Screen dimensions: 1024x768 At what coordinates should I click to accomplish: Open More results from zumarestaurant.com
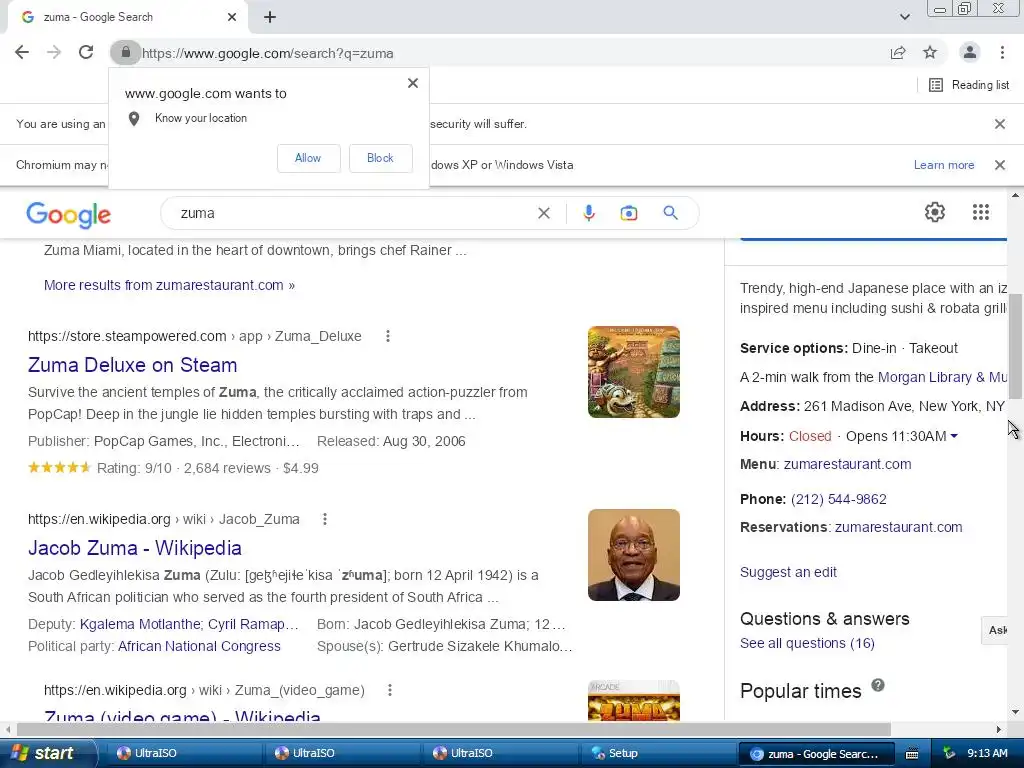coord(169,285)
